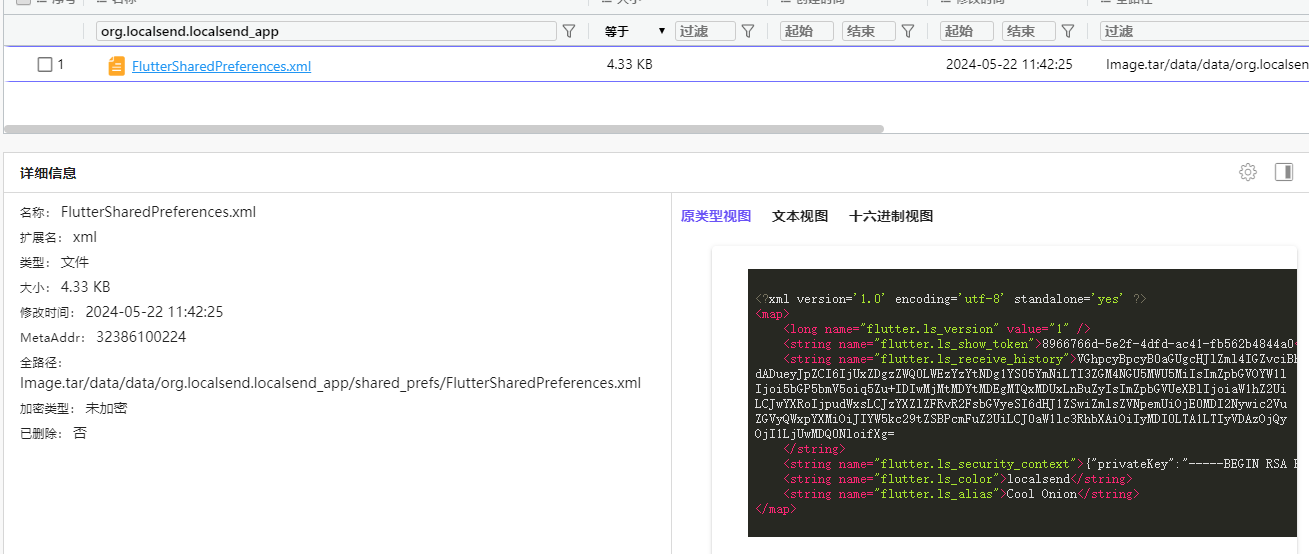Click the flutter.ls_security_context line

(x=1040, y=464)
